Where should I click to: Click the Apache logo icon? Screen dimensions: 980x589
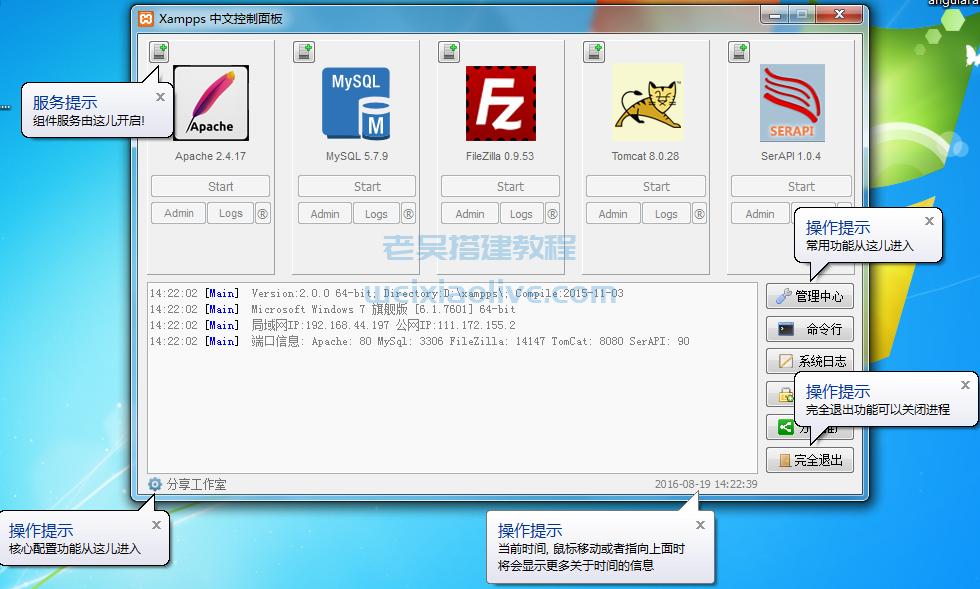[x=211, y=103]
